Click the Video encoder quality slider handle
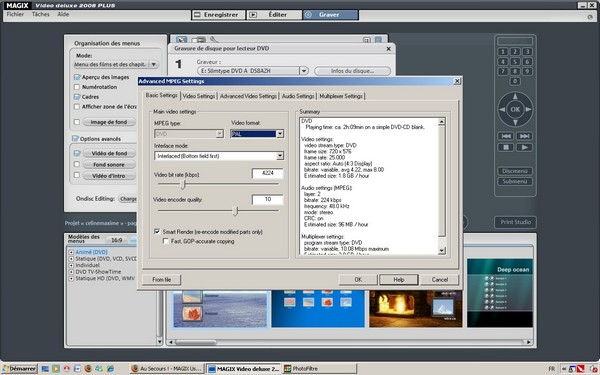 235,211
